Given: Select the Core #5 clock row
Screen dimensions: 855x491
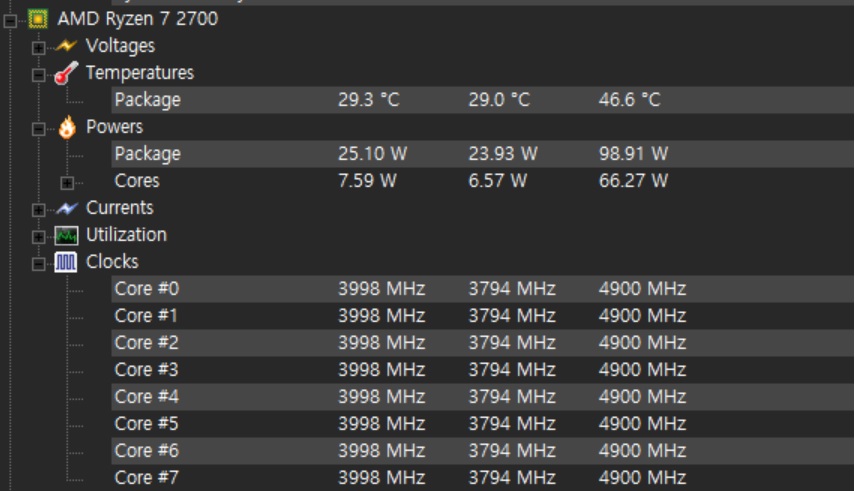Looking at the screenshot, I should (x=483, y=424).
